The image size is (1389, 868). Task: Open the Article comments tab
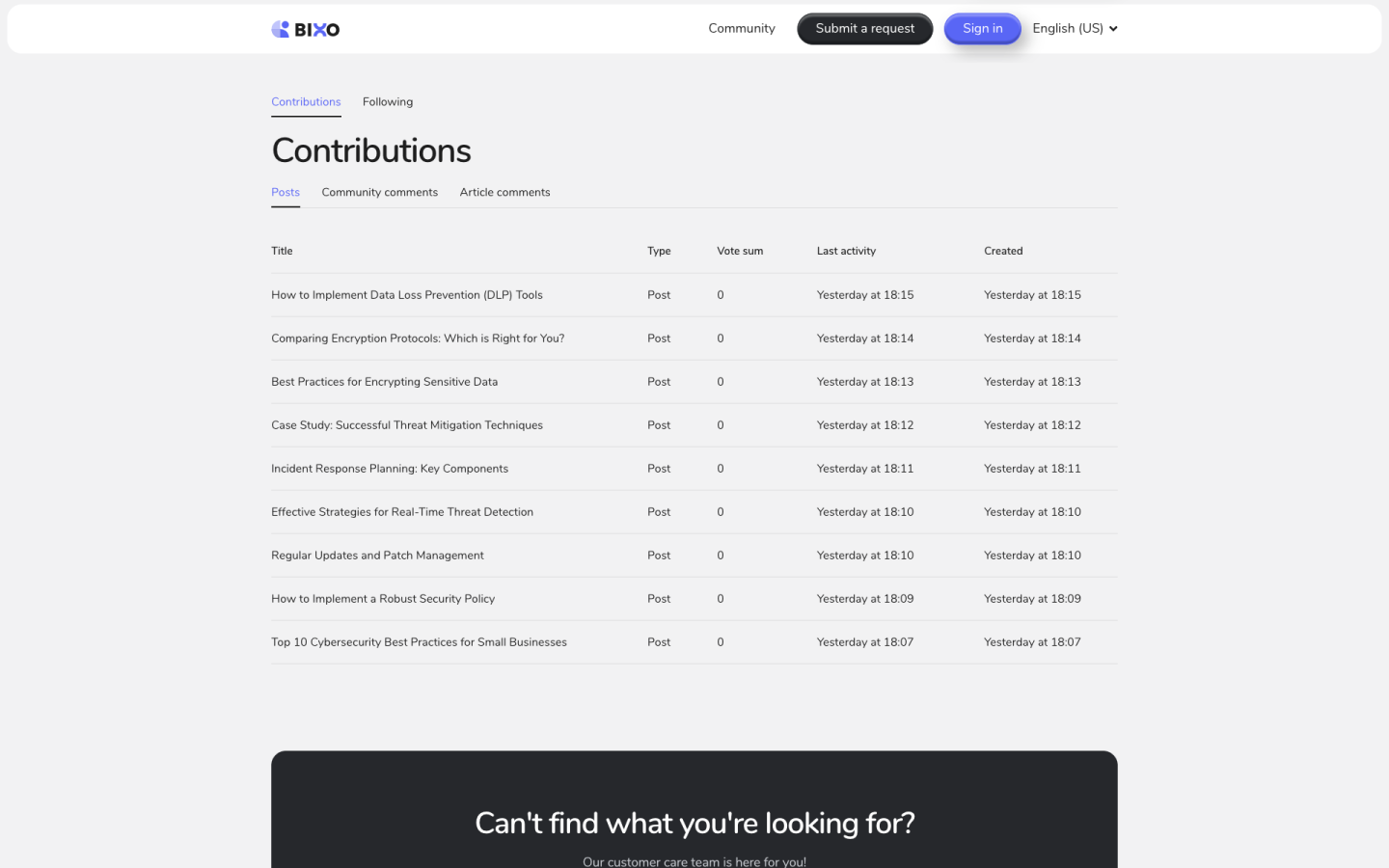pos(504,193)
